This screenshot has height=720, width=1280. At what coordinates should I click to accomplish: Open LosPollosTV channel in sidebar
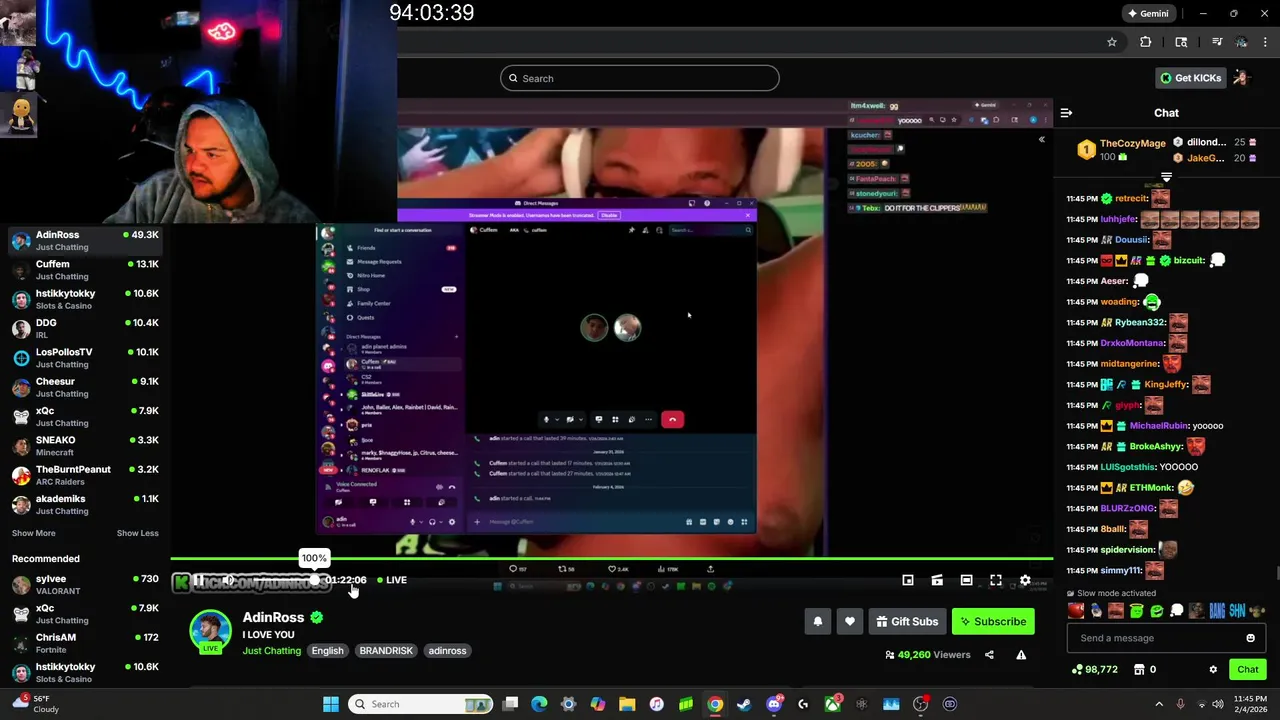click(x=85, y=358)
